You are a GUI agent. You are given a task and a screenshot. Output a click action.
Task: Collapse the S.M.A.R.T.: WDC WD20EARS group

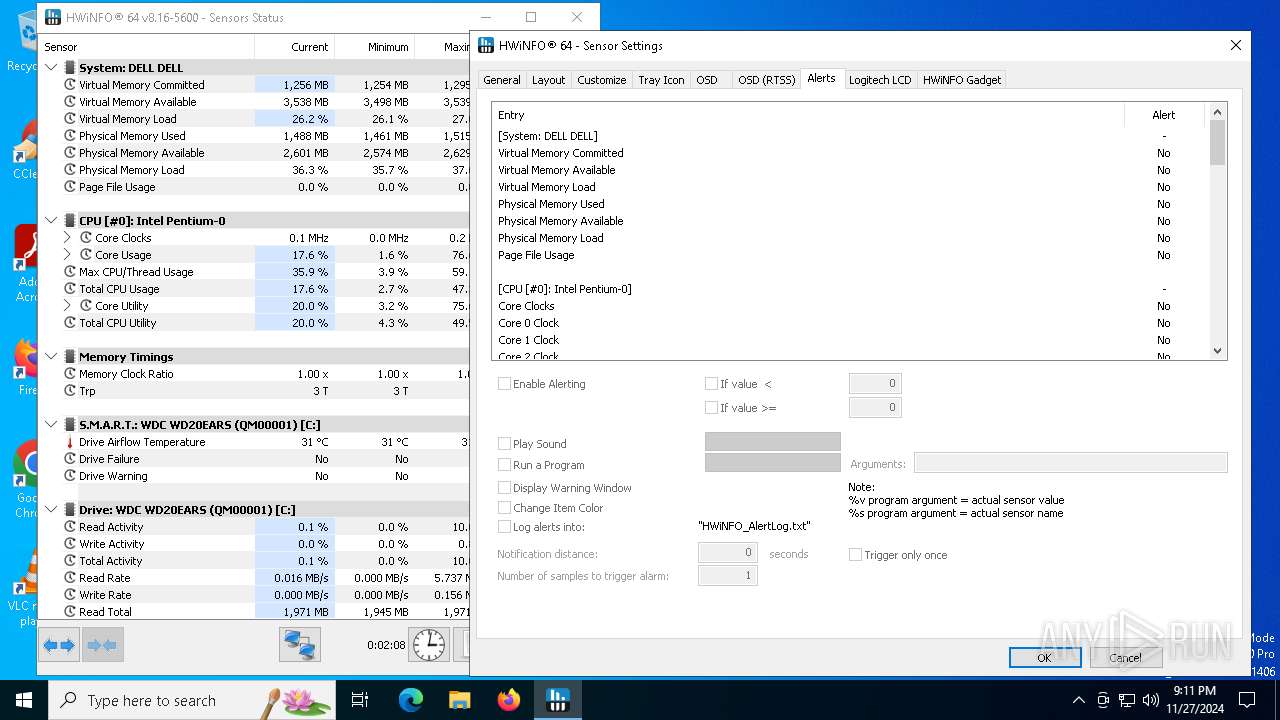click(x=52, y=425)
